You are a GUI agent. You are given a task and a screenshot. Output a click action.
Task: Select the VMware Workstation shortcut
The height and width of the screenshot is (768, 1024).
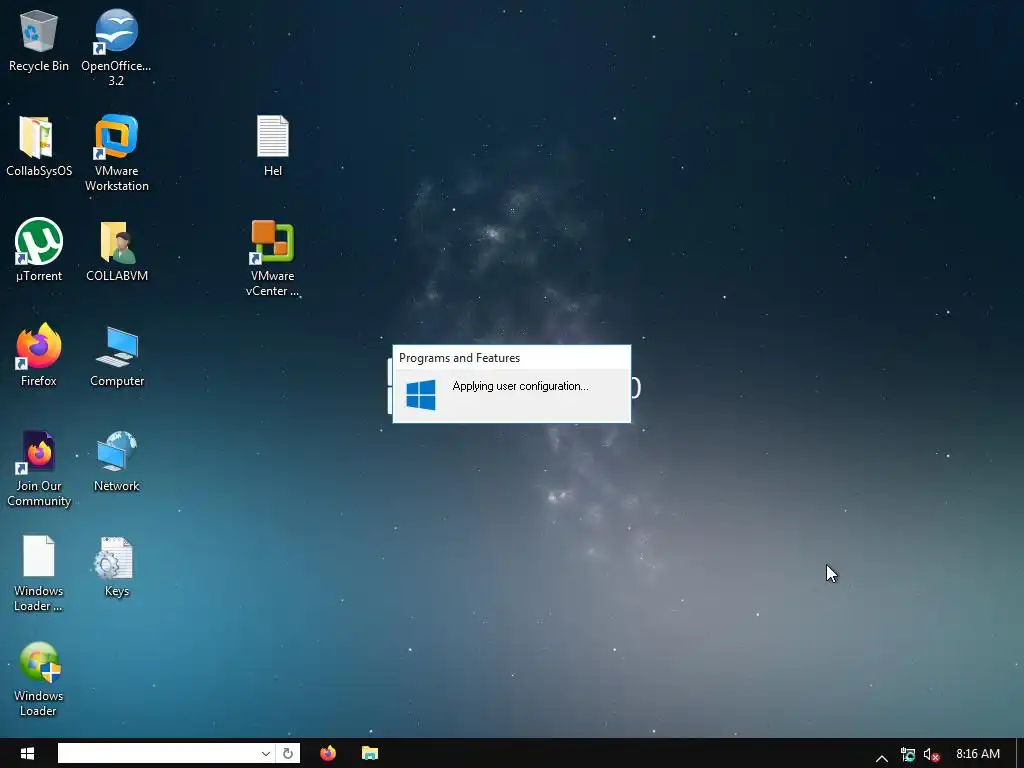[116, 153]
